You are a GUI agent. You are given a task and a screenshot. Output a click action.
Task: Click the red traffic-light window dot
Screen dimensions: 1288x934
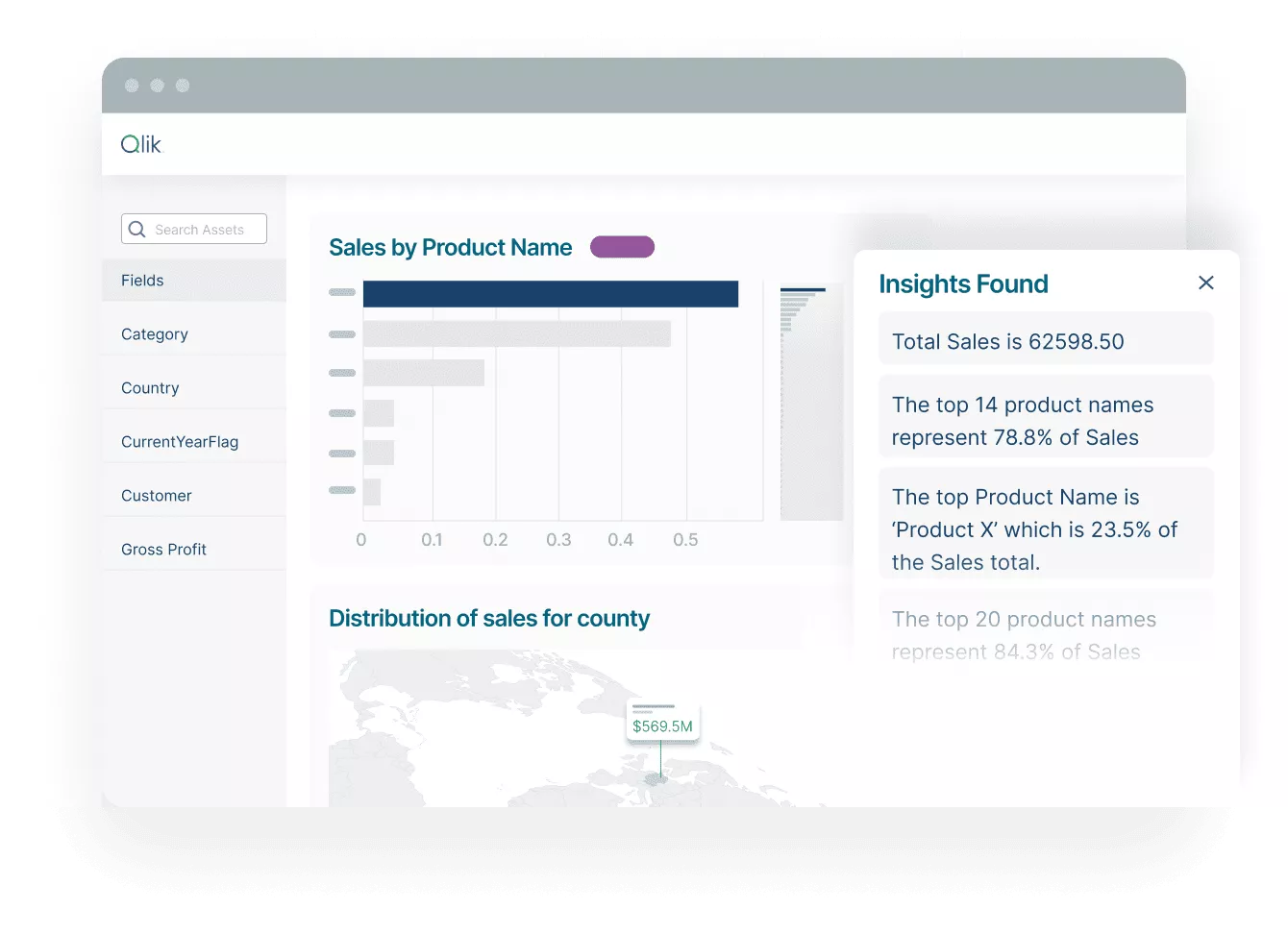pyautogui.click(x=132, y=85)
